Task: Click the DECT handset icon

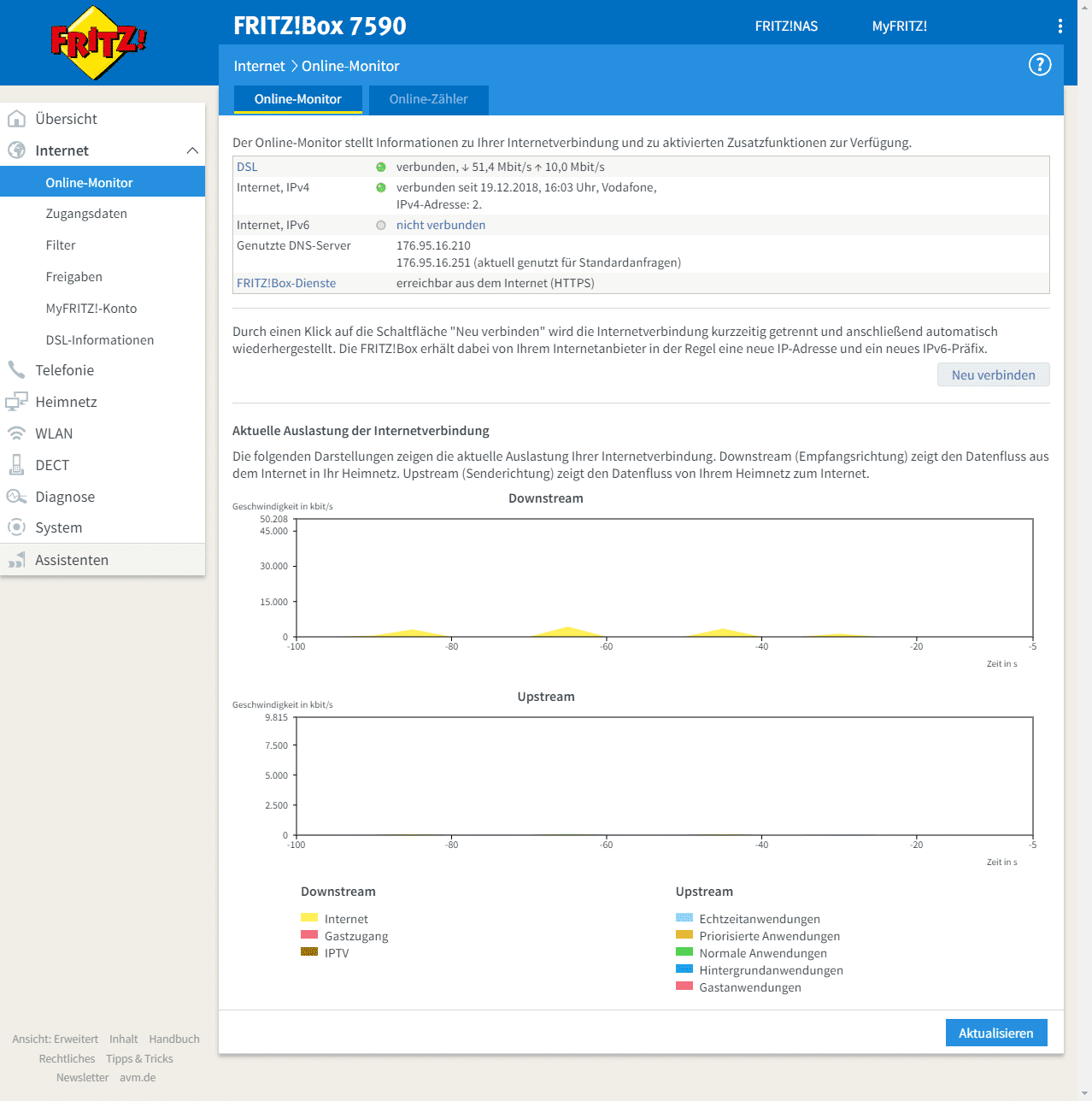Action: pyautogui.click(x=16, y=465)
